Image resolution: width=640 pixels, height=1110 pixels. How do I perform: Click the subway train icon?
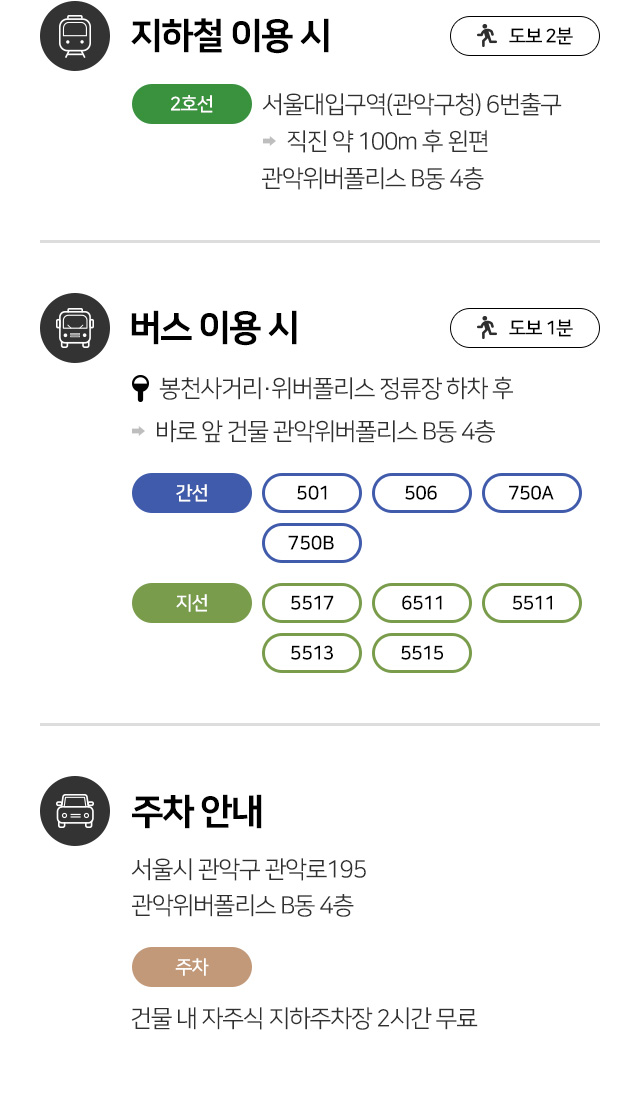pos(75,35)
